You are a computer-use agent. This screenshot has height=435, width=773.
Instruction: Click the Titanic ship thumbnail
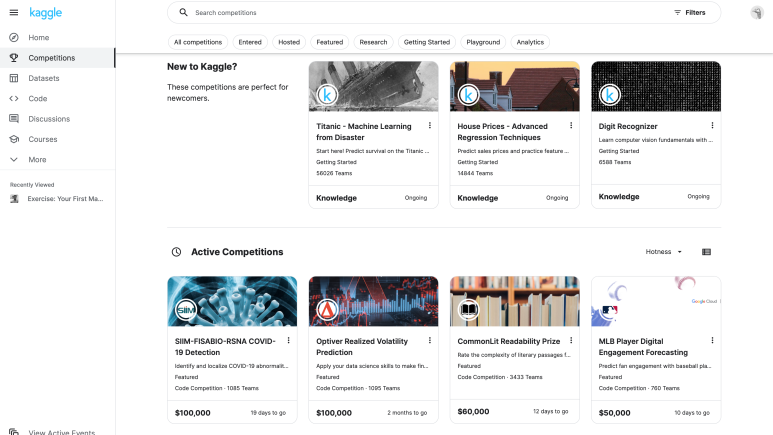tap(373, 86)
